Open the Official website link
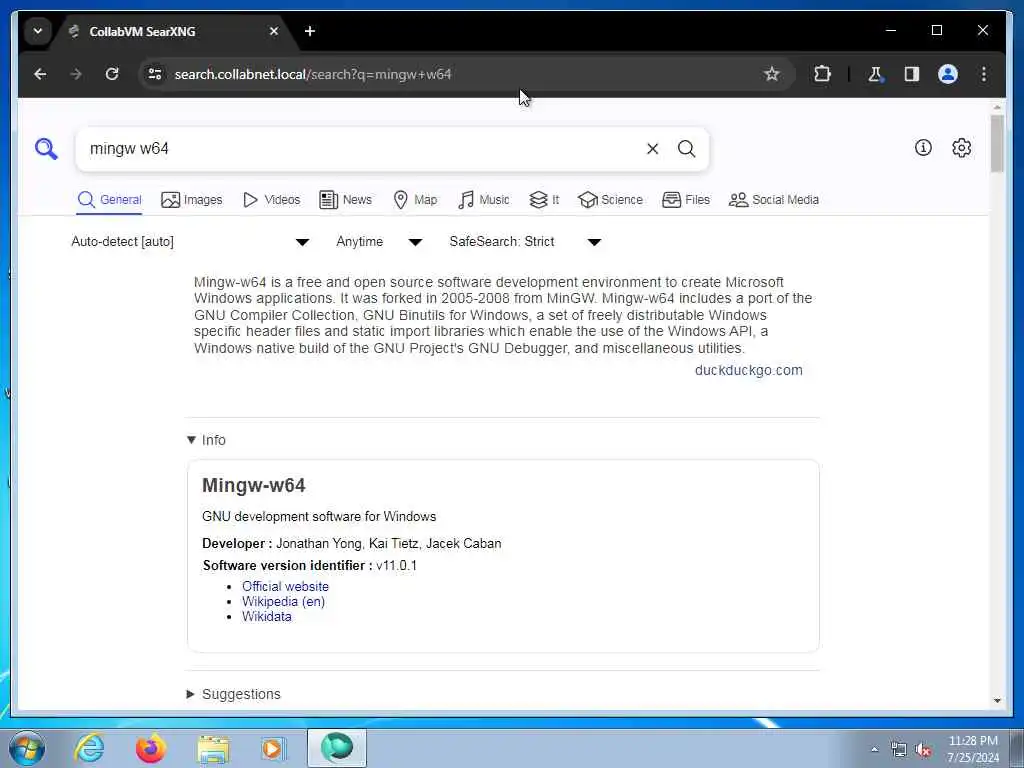 (x=285, y=586)
